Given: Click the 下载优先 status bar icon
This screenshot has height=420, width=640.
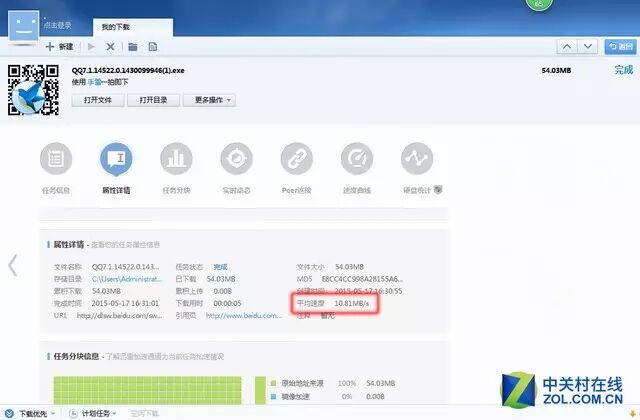Looking at the screenshot, I should click(x=9, y=413).
